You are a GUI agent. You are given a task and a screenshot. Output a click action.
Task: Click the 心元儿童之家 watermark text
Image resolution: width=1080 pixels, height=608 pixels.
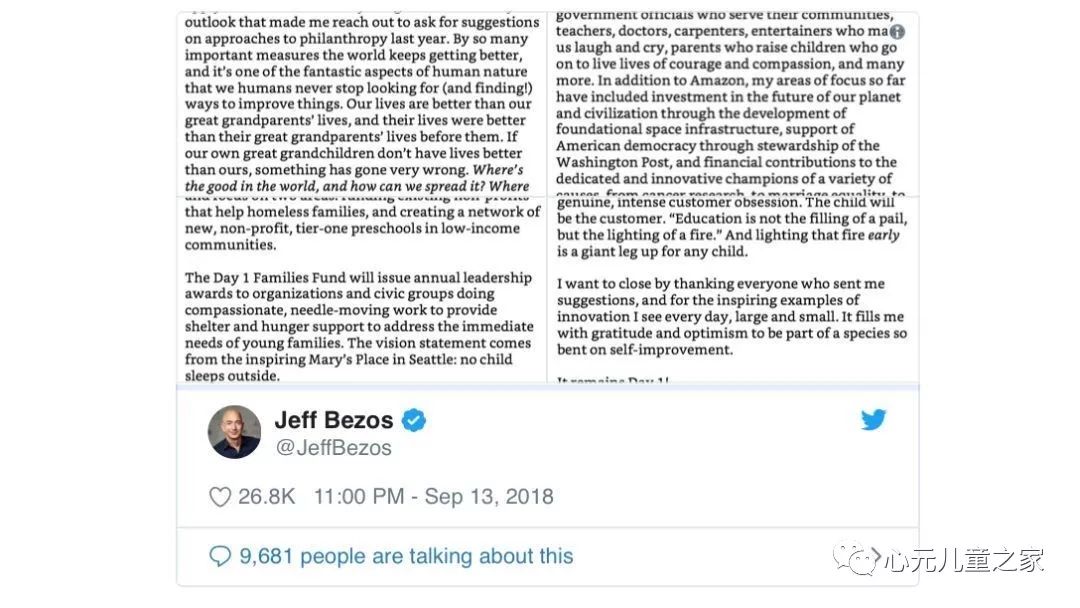click(x=964, y=560)
